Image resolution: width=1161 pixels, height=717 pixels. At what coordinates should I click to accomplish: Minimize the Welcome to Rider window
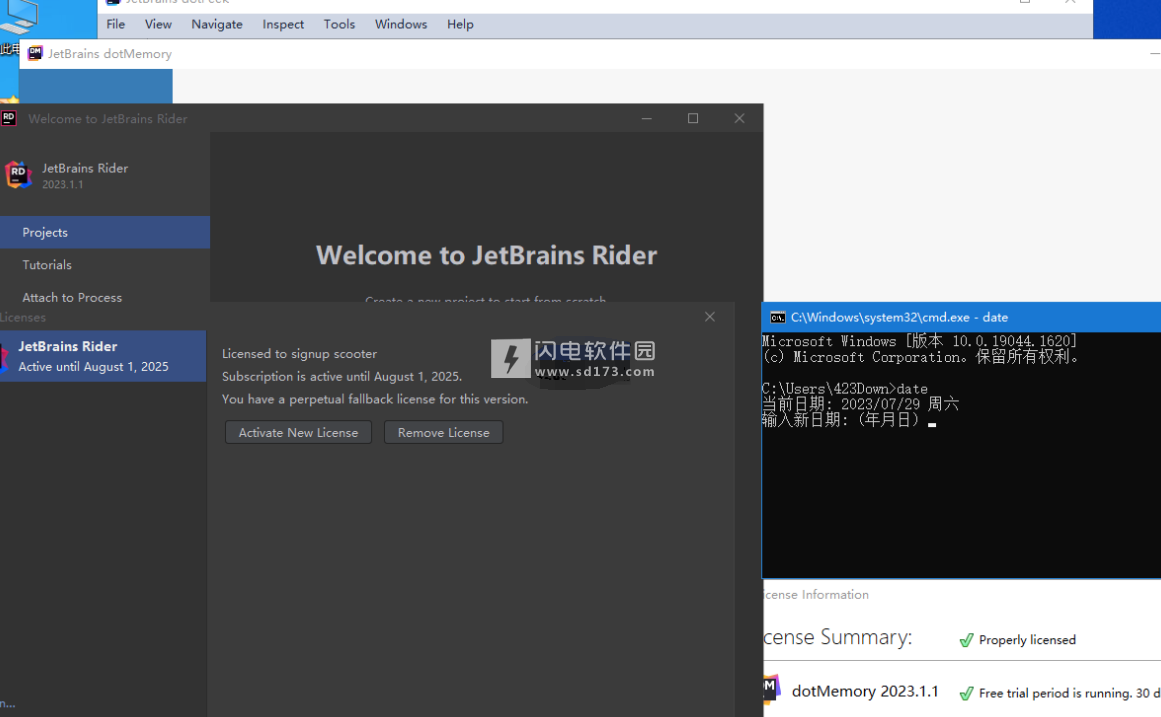click(x=646, y=119)
